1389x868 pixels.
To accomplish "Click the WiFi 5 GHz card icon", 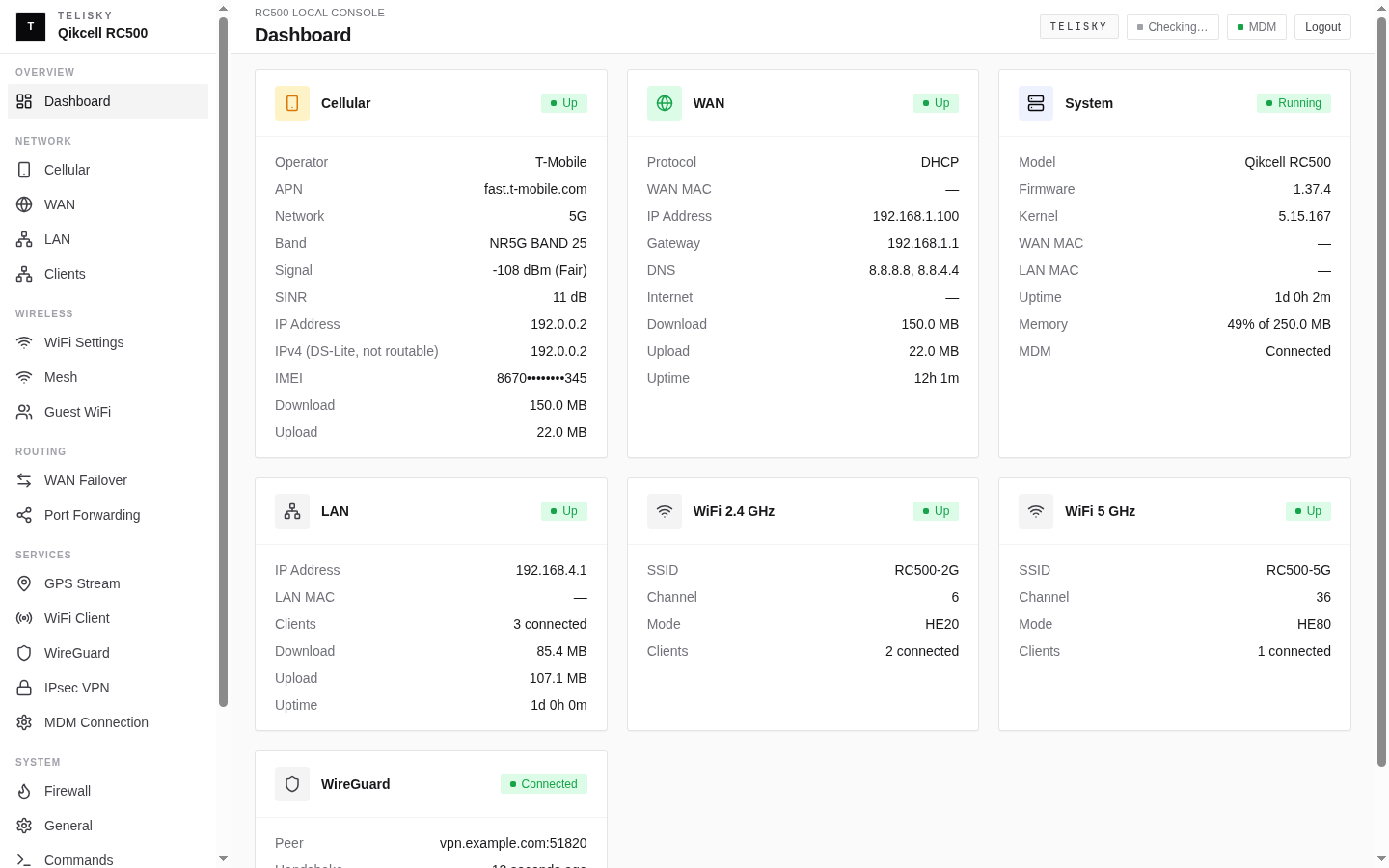I will [x=1036, y=511].
